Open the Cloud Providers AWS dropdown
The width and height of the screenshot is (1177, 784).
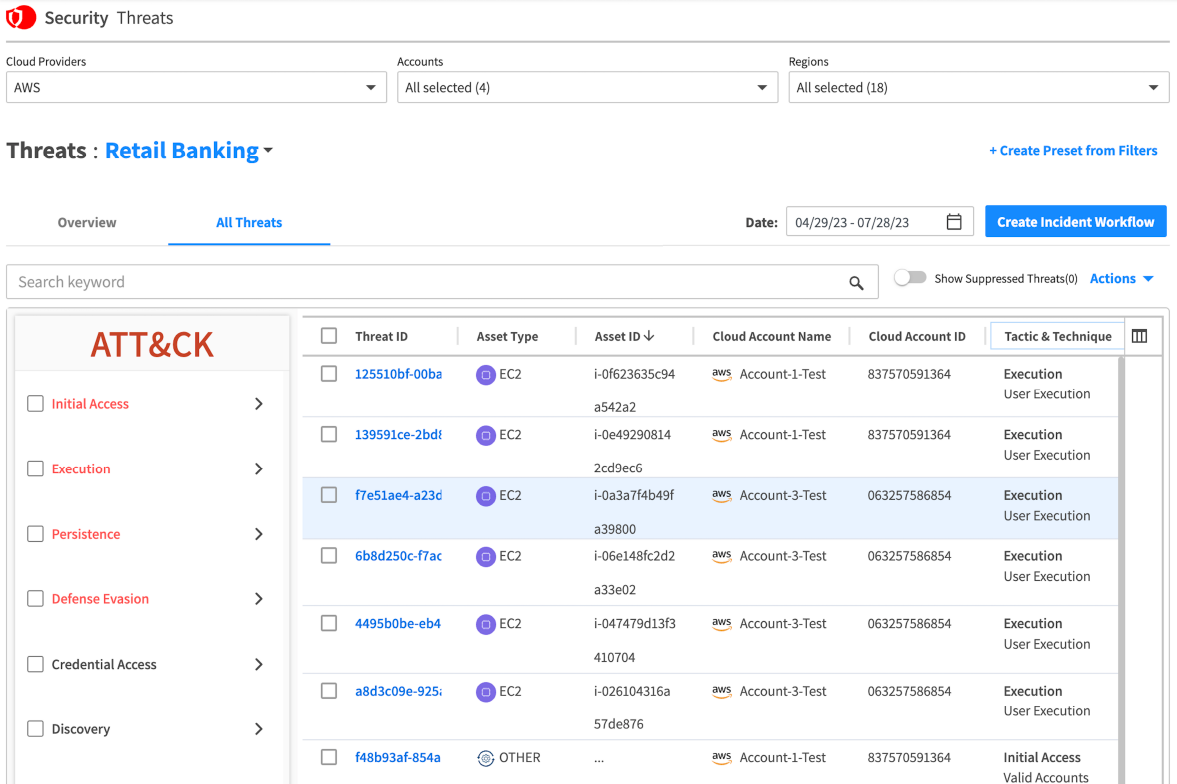(196, 87)
